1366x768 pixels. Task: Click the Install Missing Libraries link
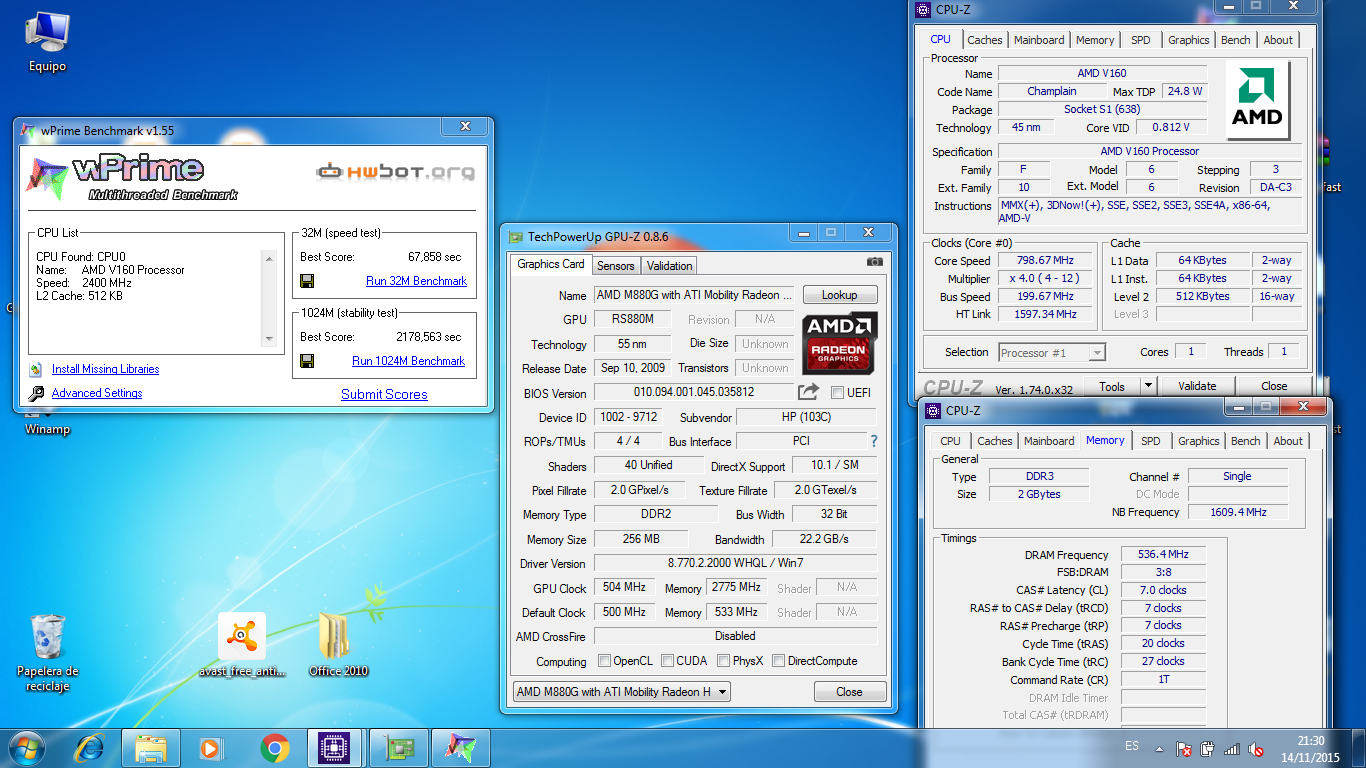point(105,369)
